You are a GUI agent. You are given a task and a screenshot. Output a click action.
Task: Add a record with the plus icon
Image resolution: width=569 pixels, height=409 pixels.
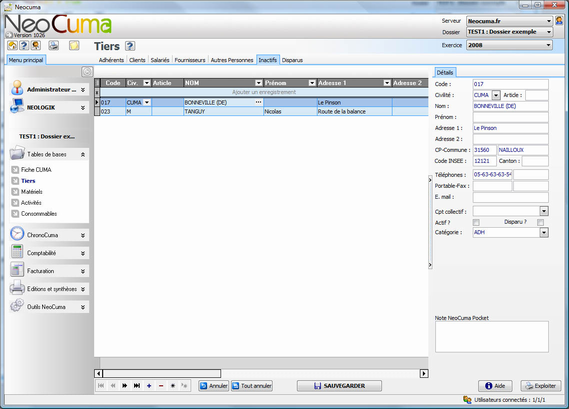(149, 385)
